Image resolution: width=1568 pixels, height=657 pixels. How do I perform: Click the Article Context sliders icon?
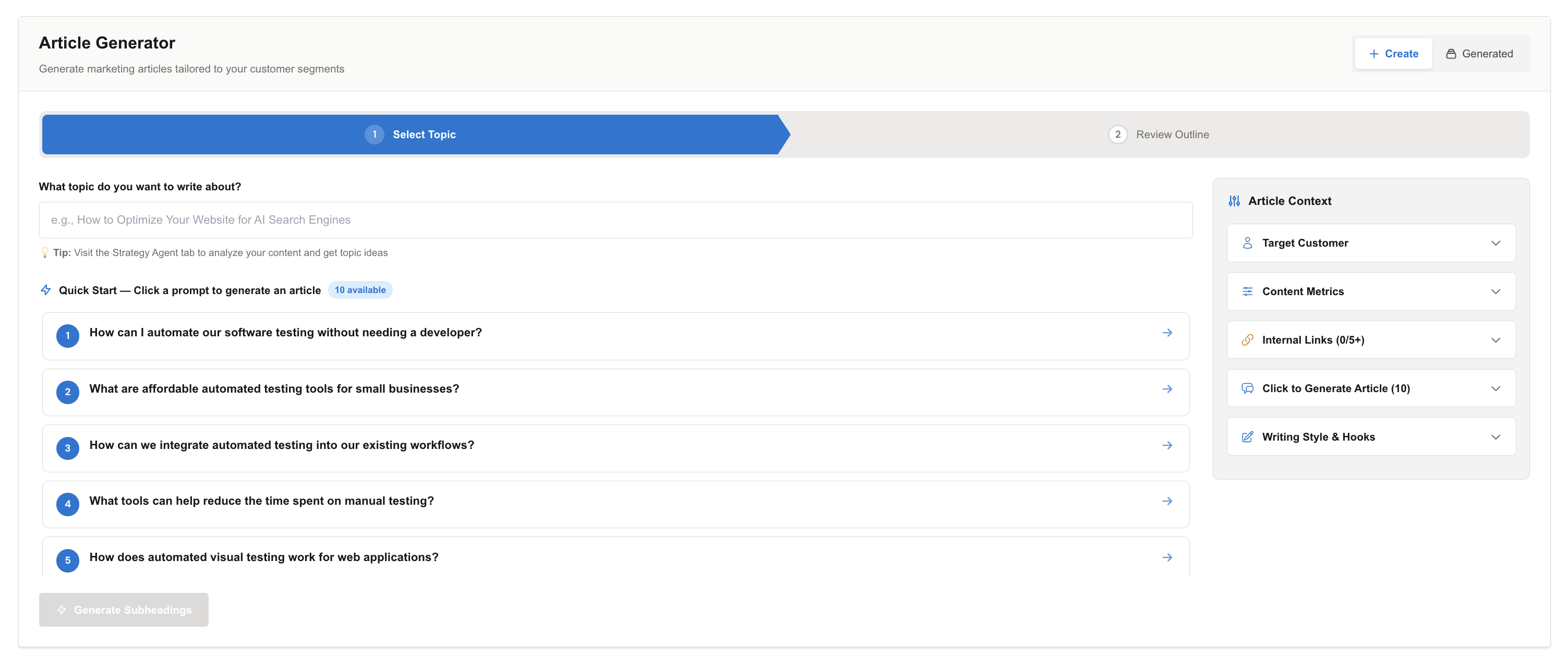tap(1234, 201)
